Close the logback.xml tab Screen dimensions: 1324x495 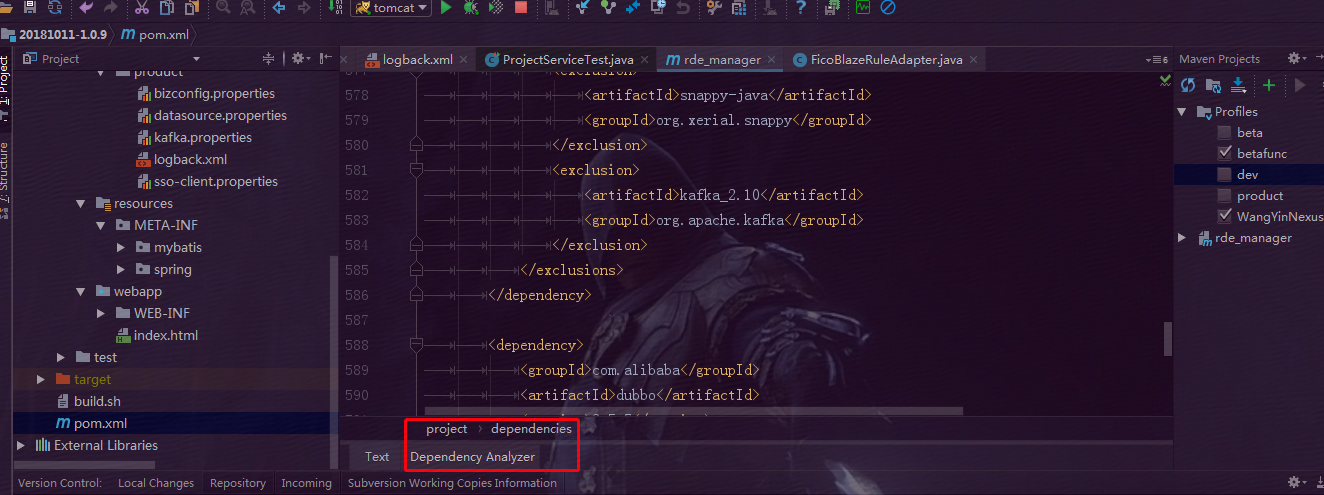(464, 59)
